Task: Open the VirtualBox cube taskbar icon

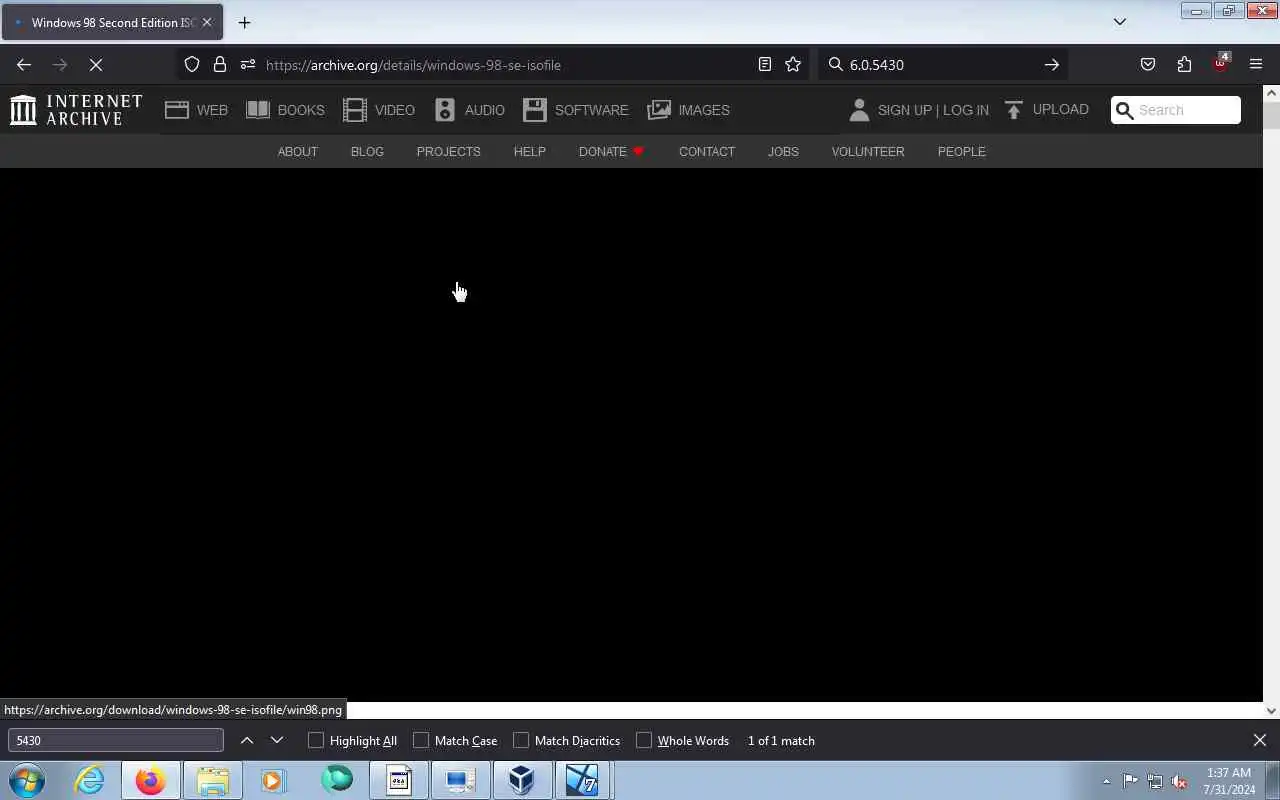Action: point(521,780)
